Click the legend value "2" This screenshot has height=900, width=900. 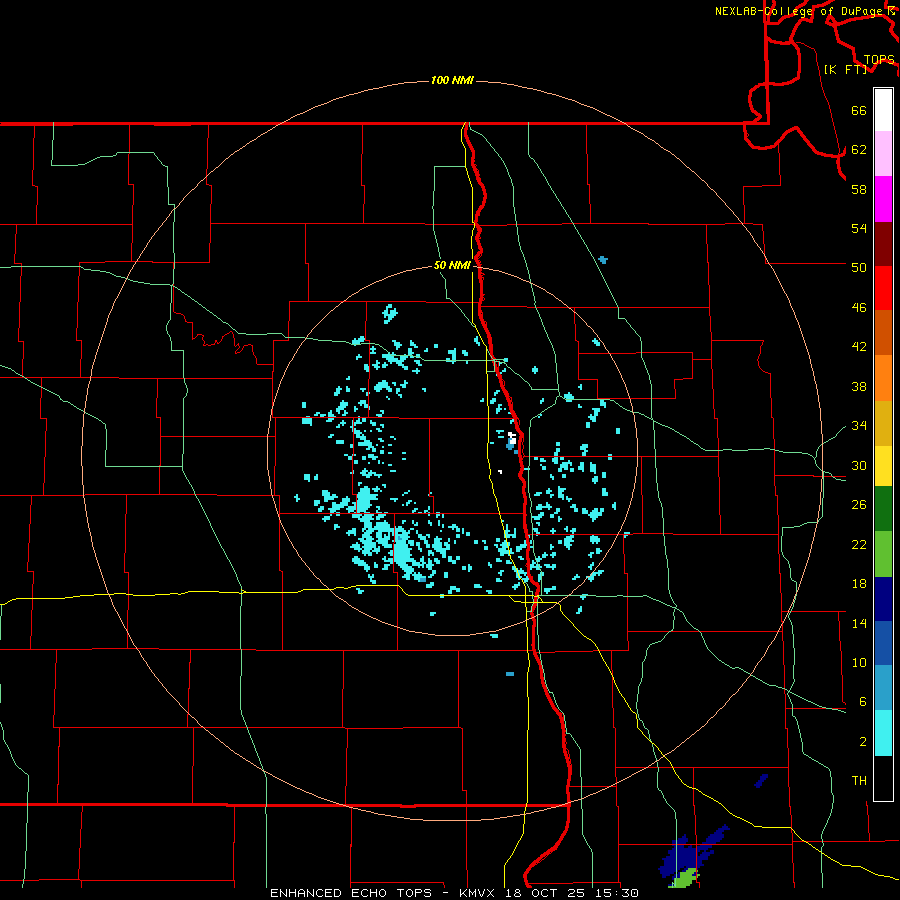[862, 742]
